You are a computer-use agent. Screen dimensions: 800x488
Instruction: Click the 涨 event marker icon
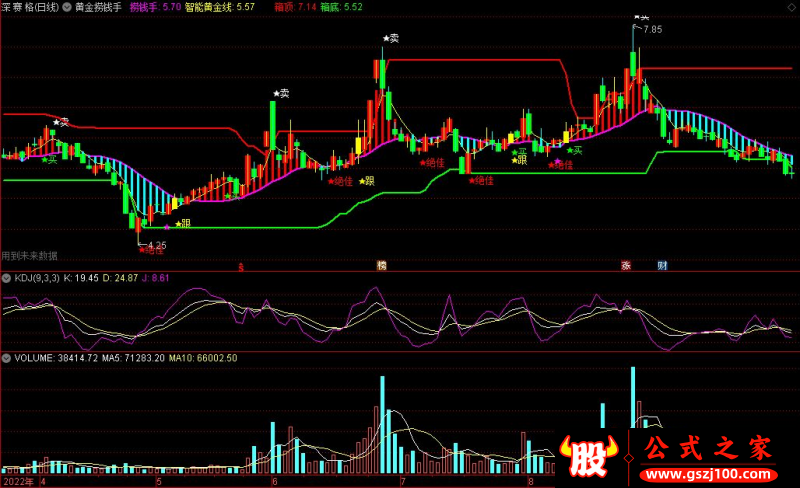coord(626,266)
